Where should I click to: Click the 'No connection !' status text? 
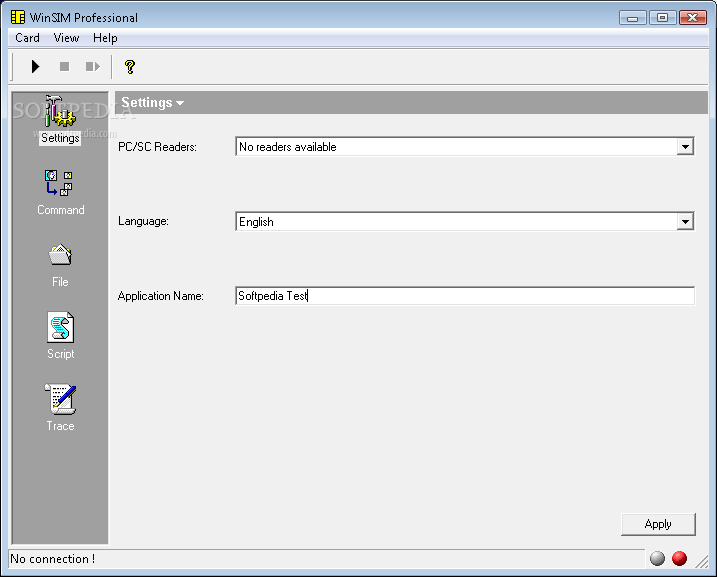coord(53,559)
